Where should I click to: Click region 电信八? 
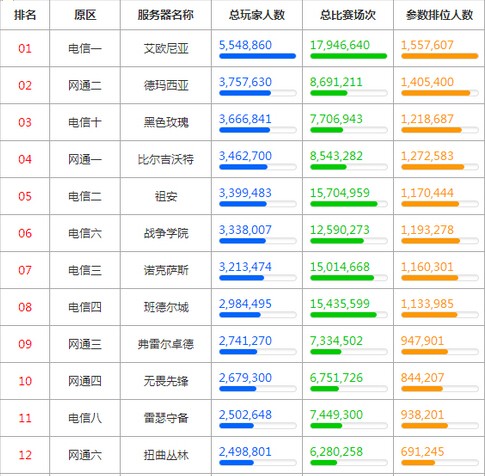click(x=85, y=419)
